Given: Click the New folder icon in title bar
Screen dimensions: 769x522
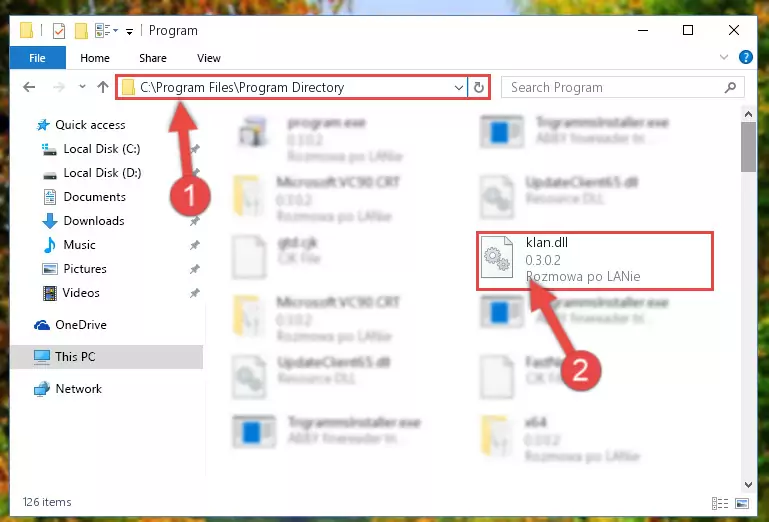Looking at the screenshot, I should tap(81, 31).
